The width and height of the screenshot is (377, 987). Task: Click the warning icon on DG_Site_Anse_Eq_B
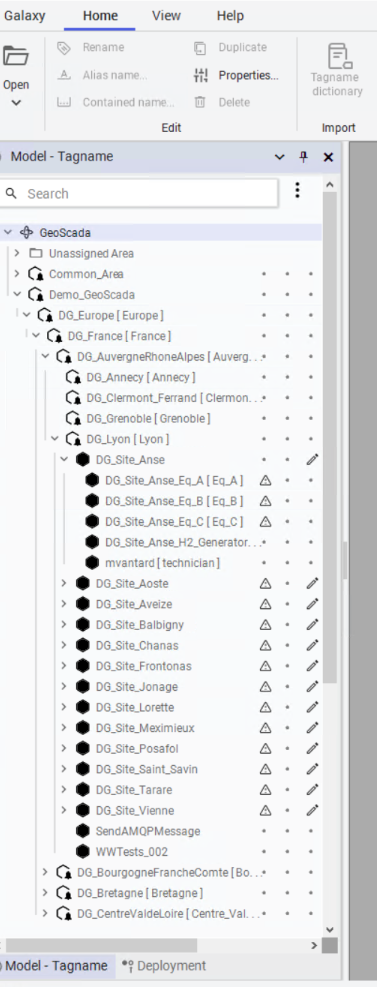click(265, 501)
